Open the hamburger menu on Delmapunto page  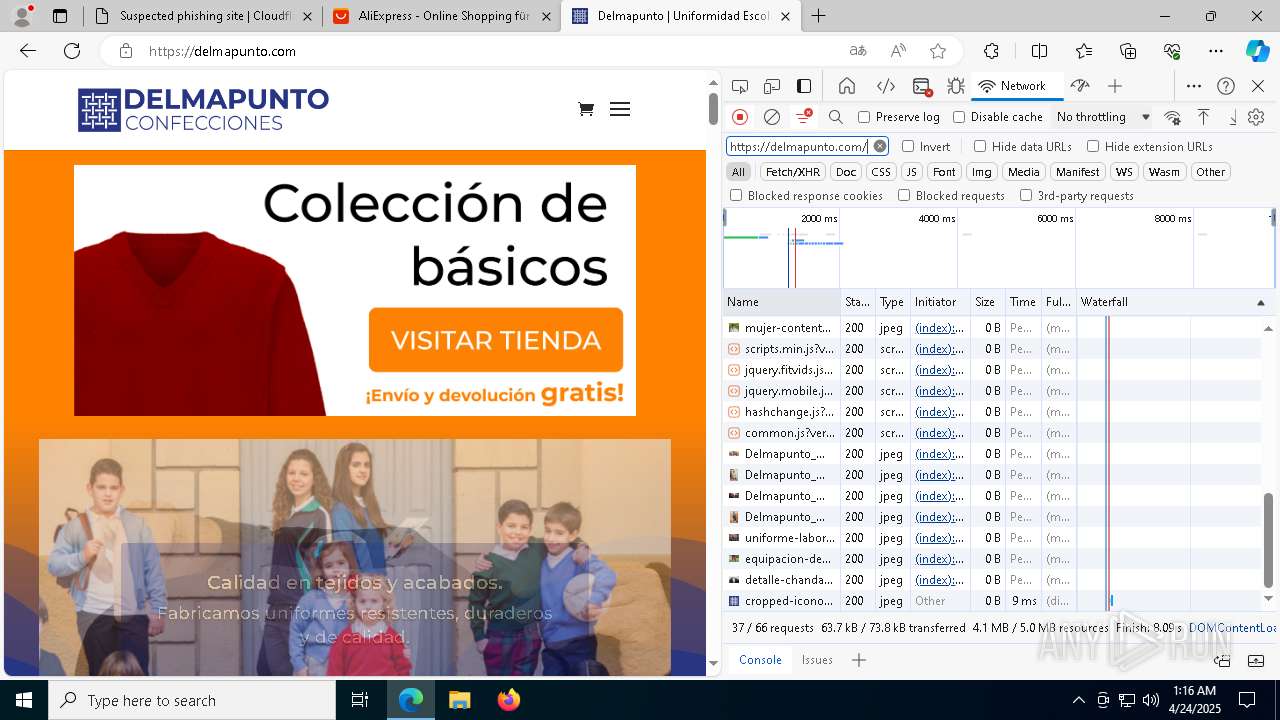pyautogui.click(x=620, y=109)
